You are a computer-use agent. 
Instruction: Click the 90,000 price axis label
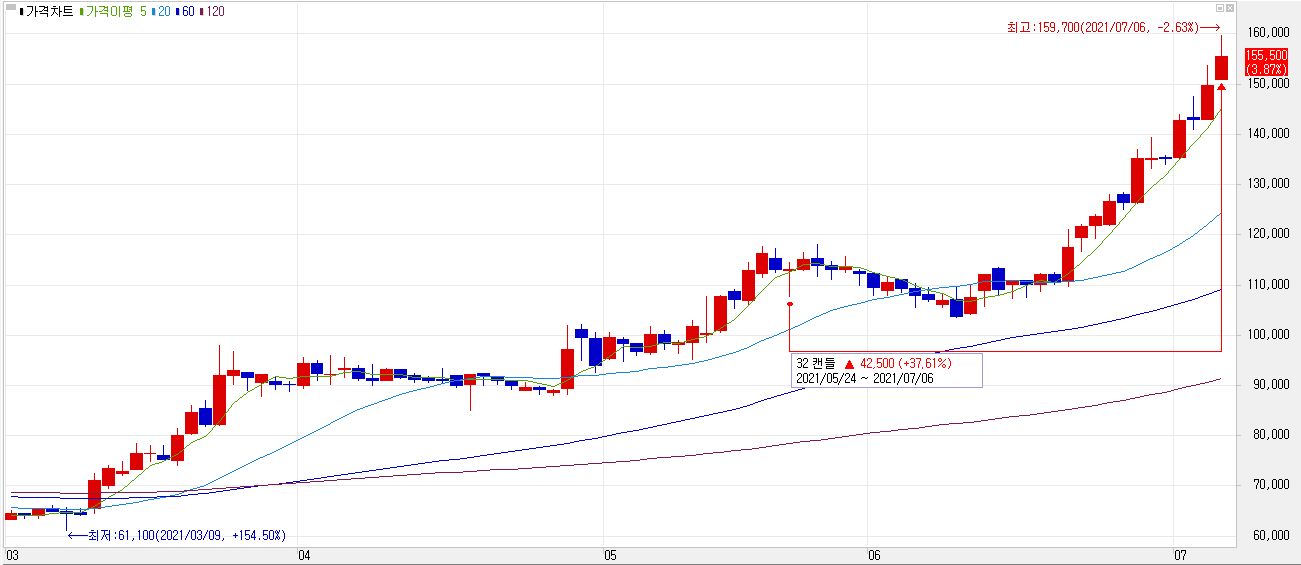coord(1271,385)
